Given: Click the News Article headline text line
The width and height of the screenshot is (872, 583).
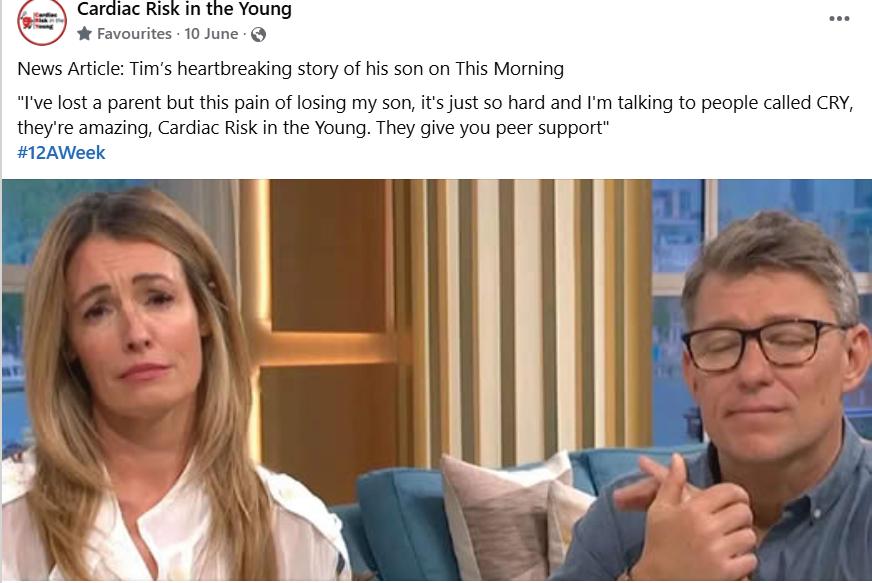Looking at the screenshot, I should click(290, 68).
